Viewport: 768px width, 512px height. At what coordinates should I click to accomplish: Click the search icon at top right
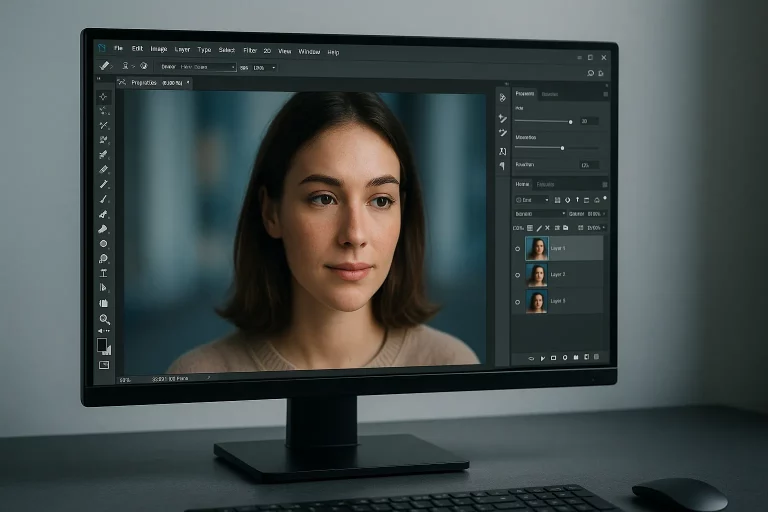tap(591, 73)
